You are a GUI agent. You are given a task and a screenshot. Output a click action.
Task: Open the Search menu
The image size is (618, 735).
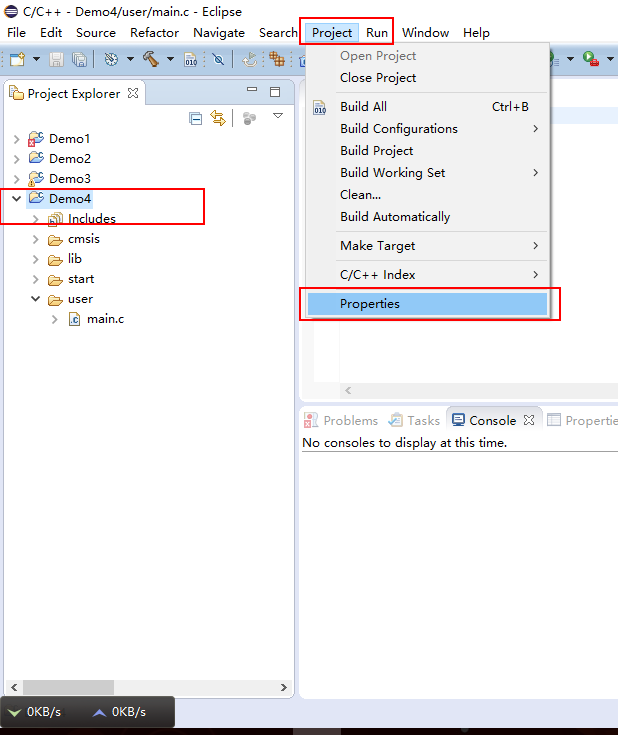click(278, 33)
